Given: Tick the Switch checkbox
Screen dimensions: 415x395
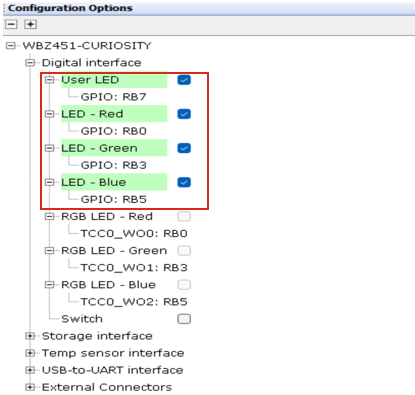Looking at the screenshot, I should coord(184,319).
